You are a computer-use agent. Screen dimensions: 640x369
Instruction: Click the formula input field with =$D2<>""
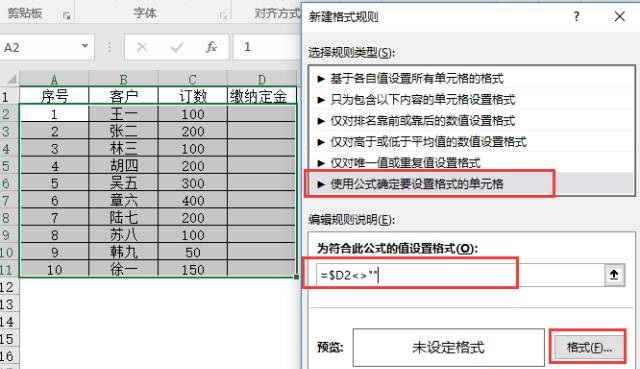[x=460, y=275]
